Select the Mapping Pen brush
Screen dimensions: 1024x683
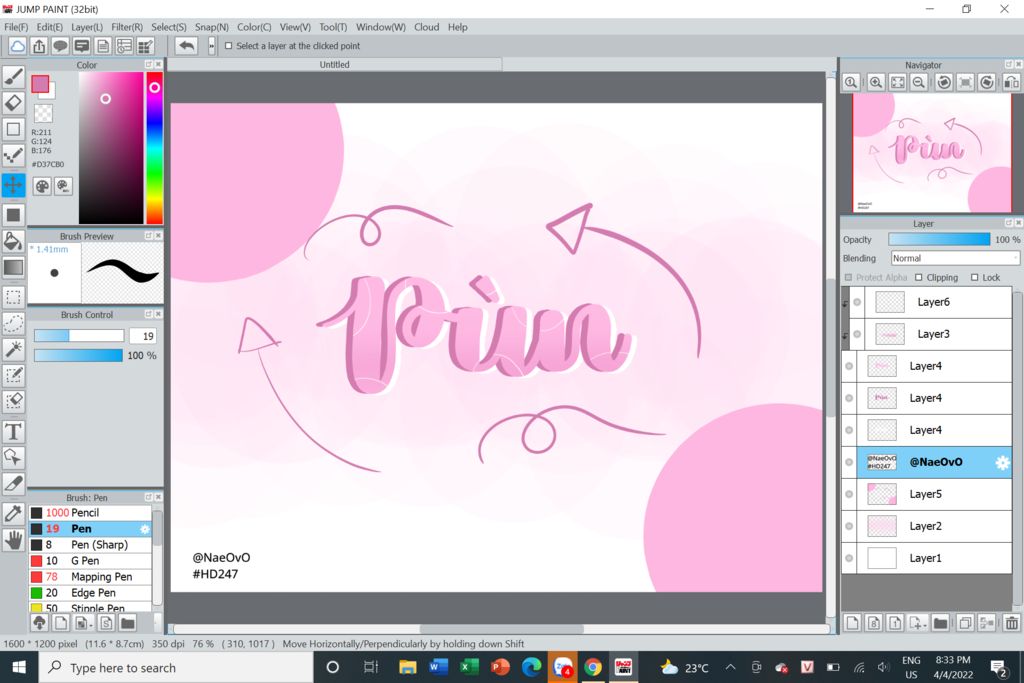90,577
